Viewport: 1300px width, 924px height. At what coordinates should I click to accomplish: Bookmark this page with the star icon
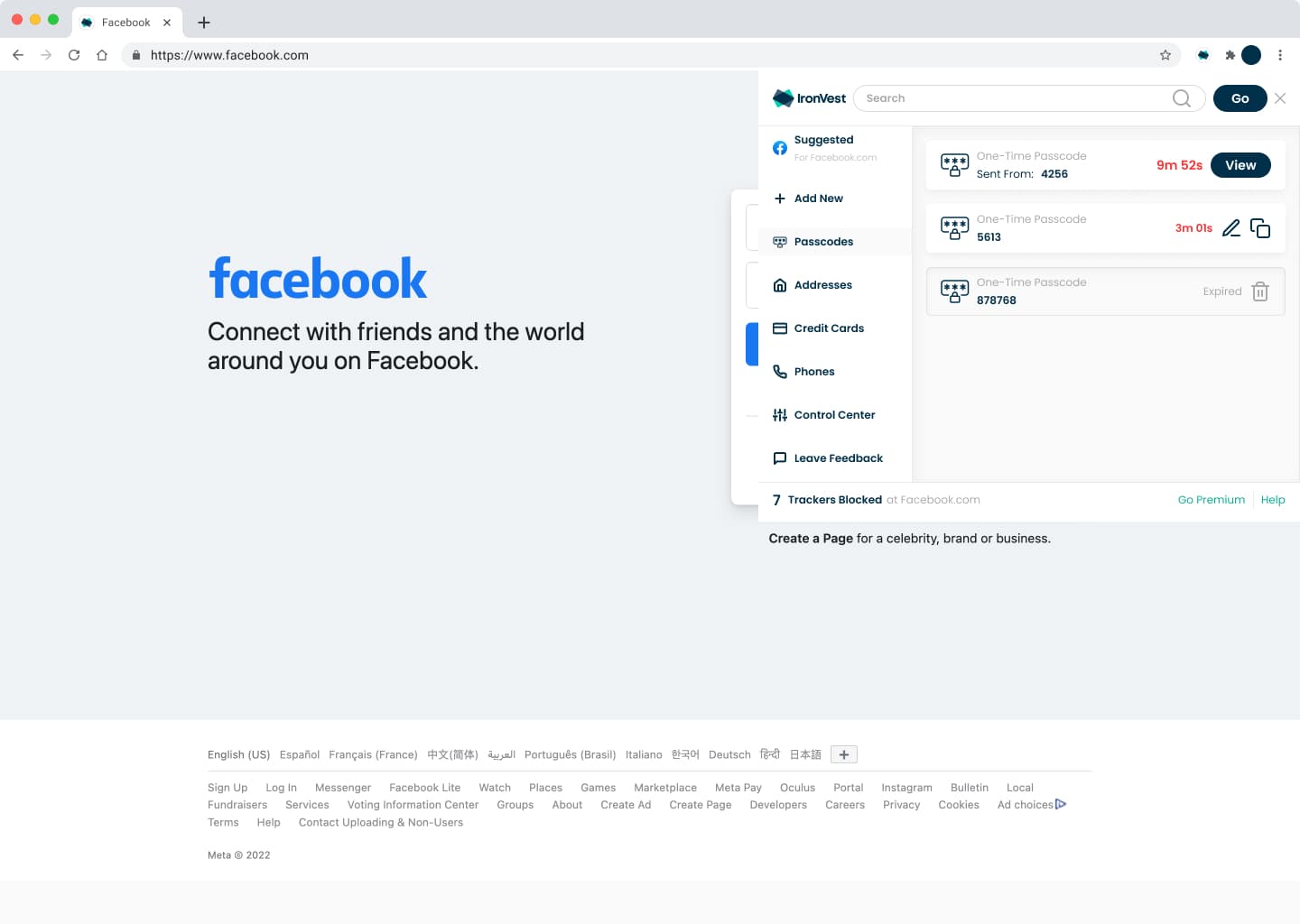pos(1165,55)
